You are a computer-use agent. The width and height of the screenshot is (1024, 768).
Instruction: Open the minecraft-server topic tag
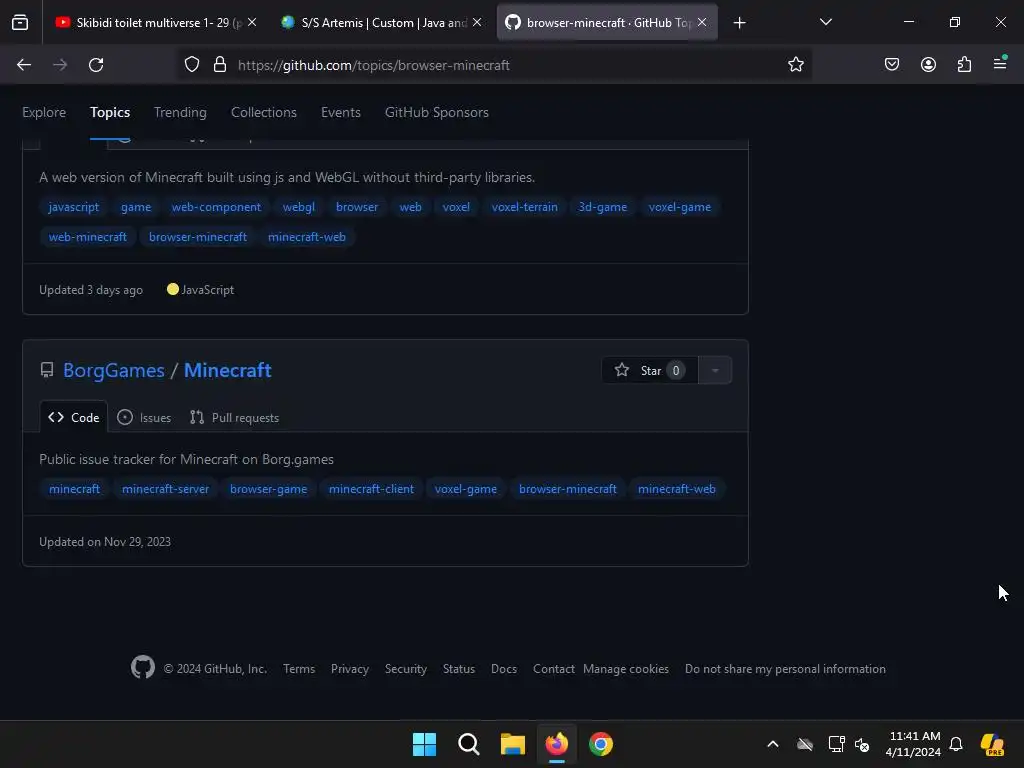click(x=165, y=489)
